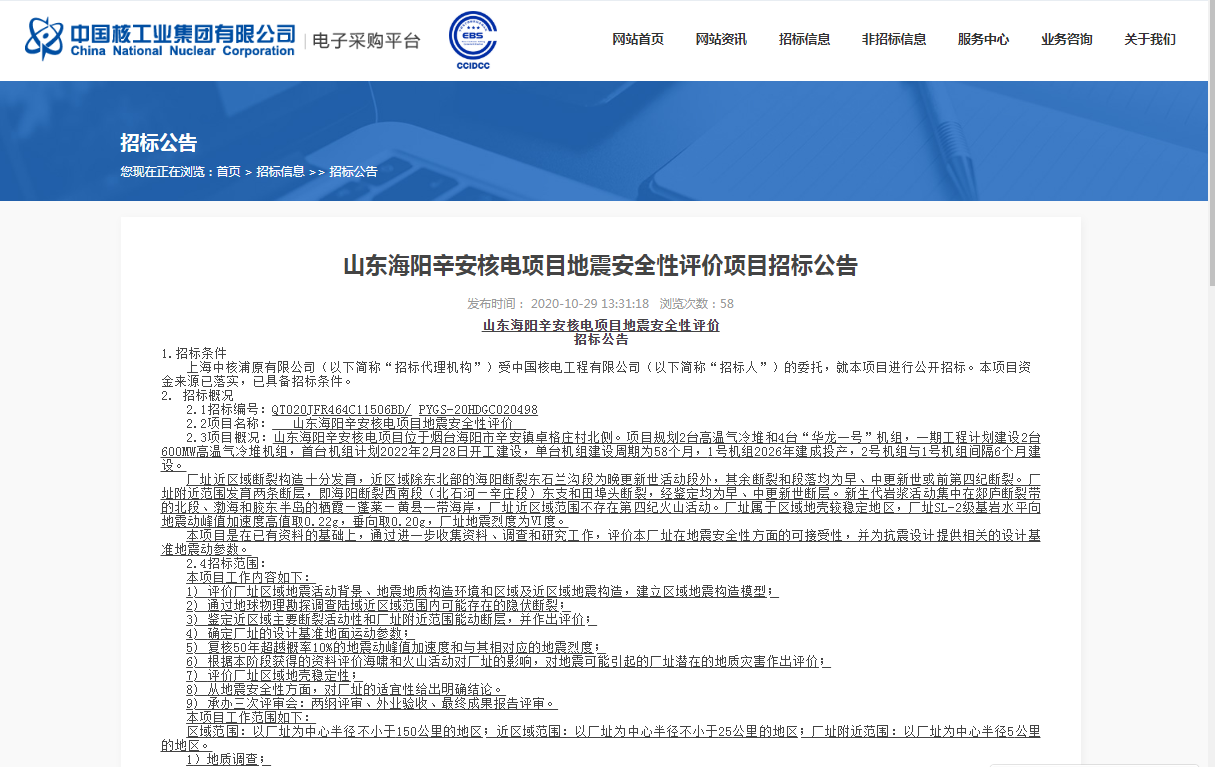Go to the 网站资讯 section
The height and width of the screenshot is (767, 1215).
tap(721, 40)
